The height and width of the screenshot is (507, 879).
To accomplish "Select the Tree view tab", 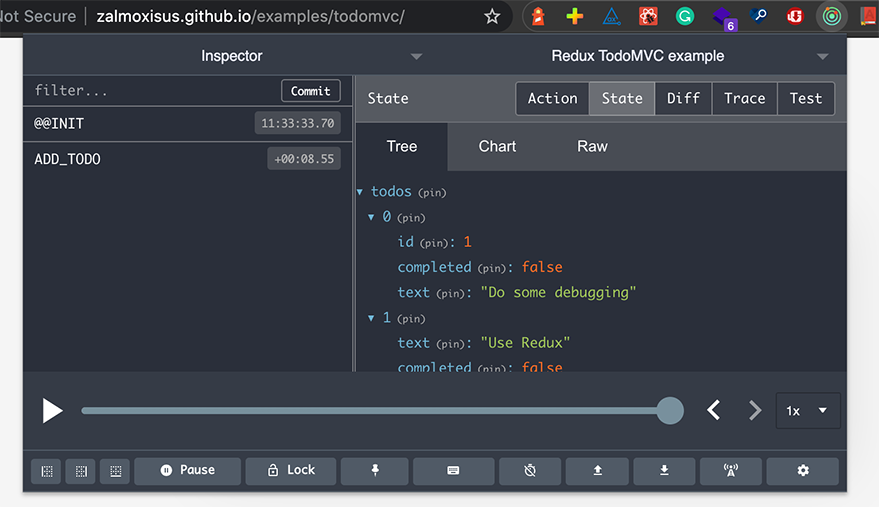I will point(402,146).
